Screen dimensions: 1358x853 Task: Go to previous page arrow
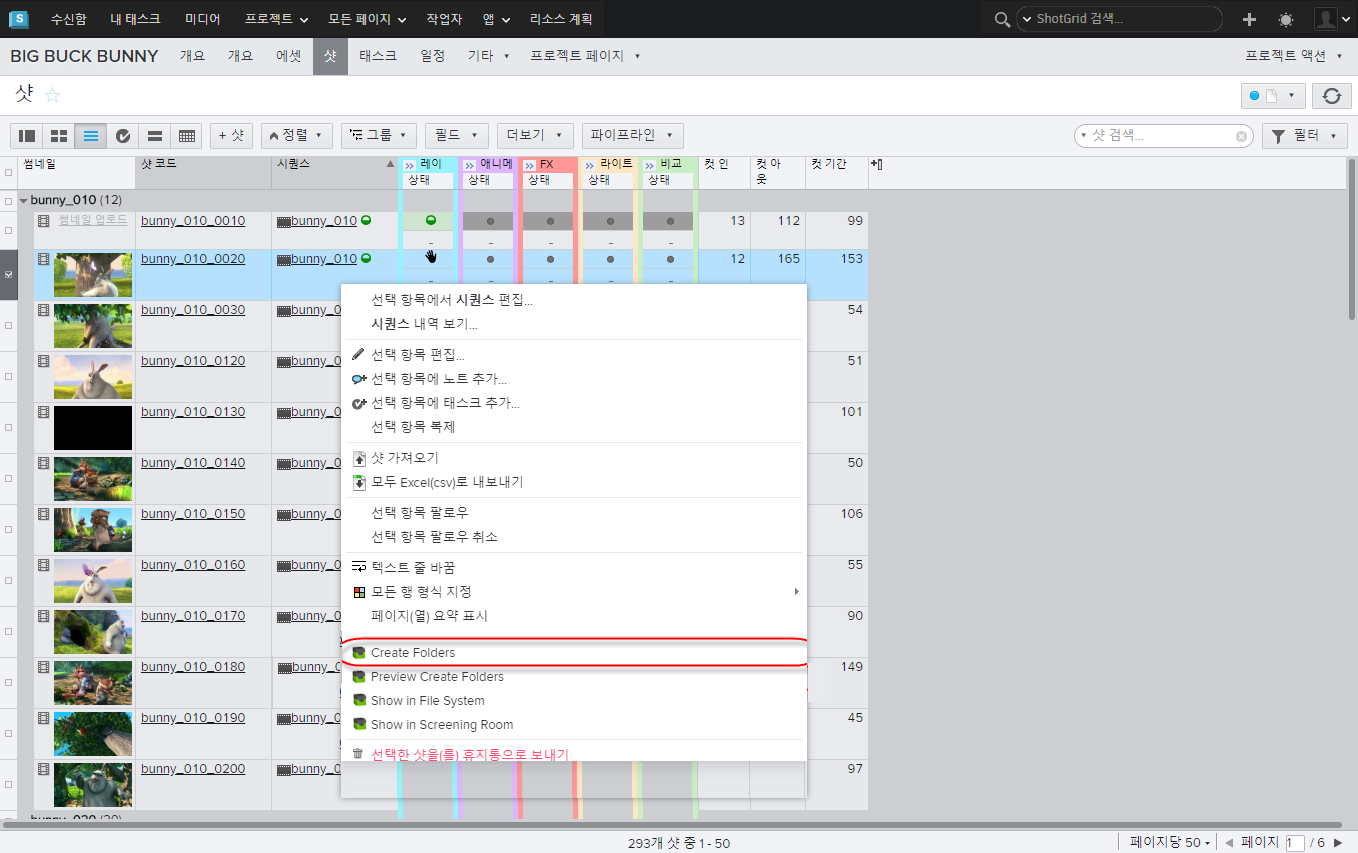1229,843
